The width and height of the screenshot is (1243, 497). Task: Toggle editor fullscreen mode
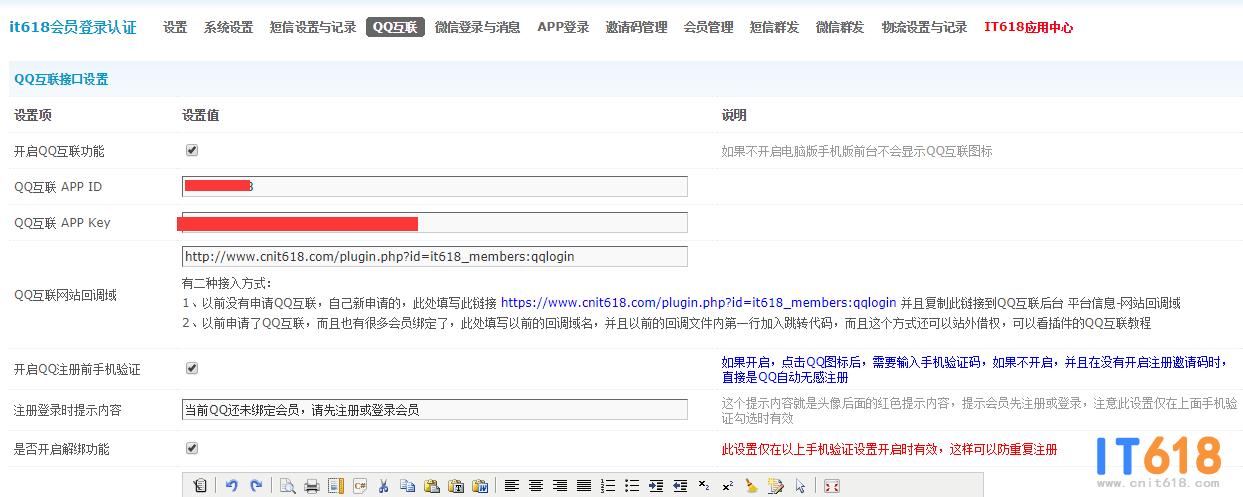pyautogui.click(x=832, y=486)
